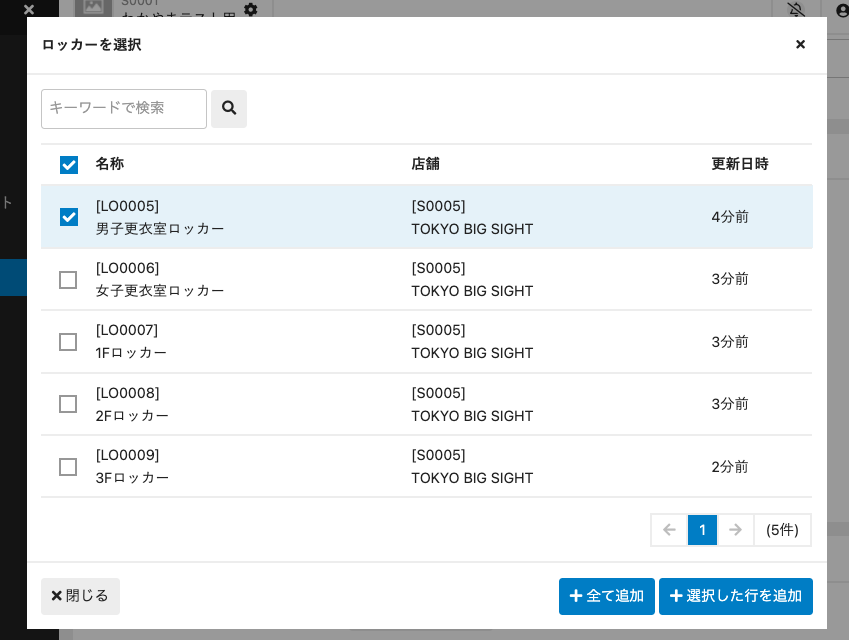849x640 pixels.
Task: Click the 選択した行を追加 button
Action: (x=735, y=596)
